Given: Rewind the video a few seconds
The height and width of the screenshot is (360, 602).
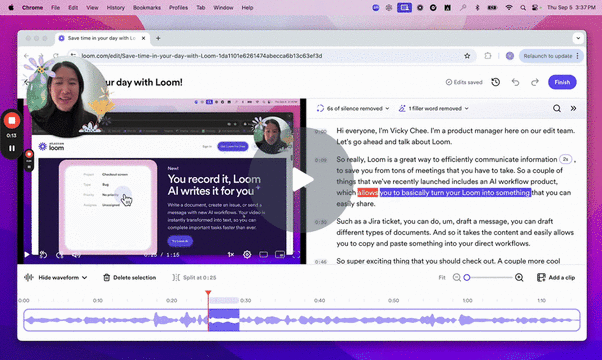Looking at the screenshot, I should pos(43,254).
